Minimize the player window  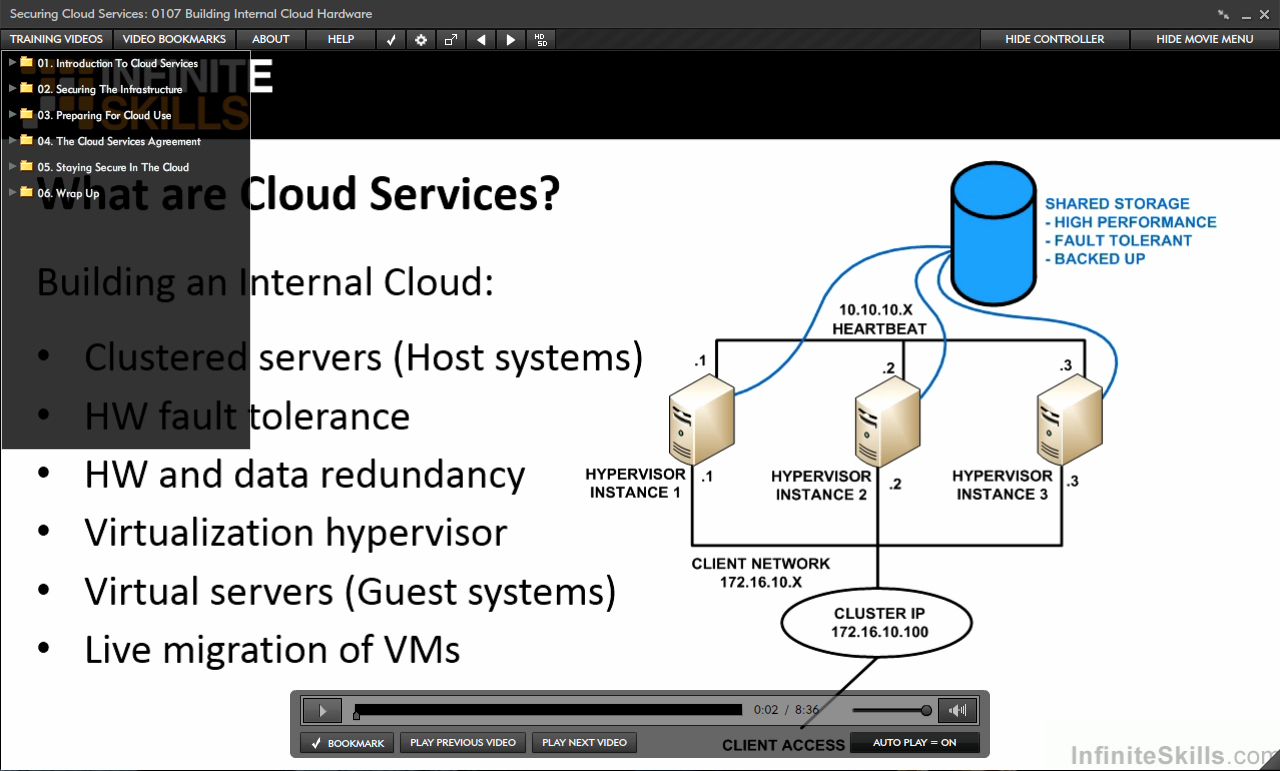(1246, 15)
